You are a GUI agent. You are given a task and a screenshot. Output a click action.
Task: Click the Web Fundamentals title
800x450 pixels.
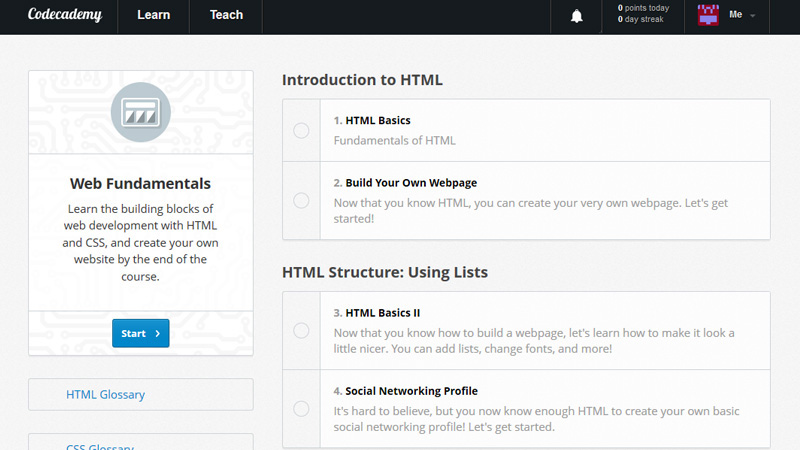point(140,184)
